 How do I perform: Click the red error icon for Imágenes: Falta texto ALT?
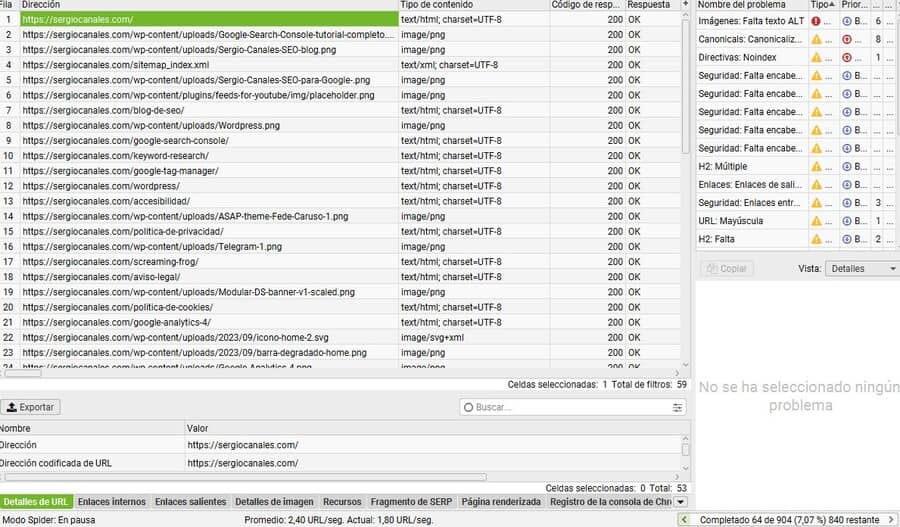click(816, 21)
